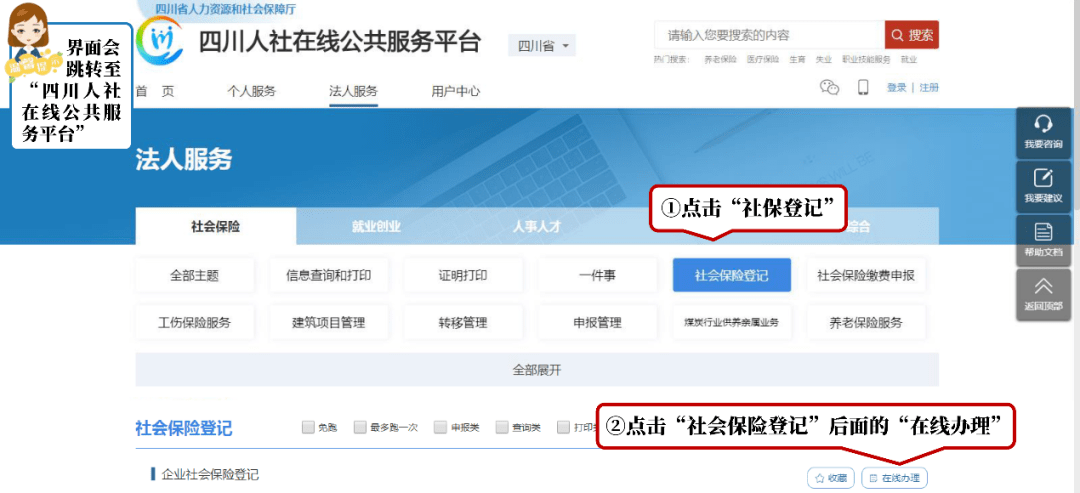Select the 社会保险登记 topic button
The image size is (1080, 493).
click(x=731, y=275)
